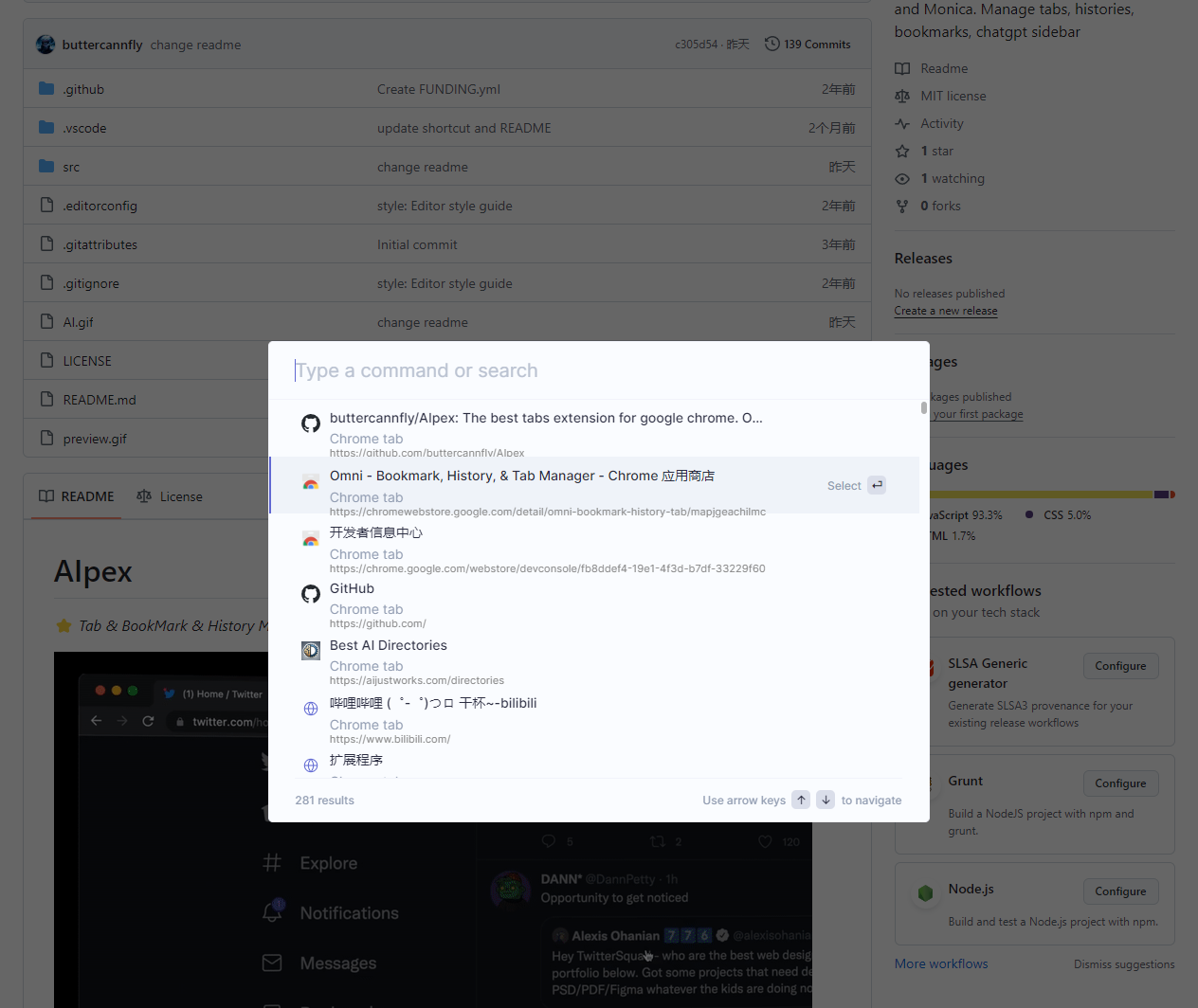Open the src folder name
Viewport: 1198px width, 1008px height.
[x=71, y=167]
